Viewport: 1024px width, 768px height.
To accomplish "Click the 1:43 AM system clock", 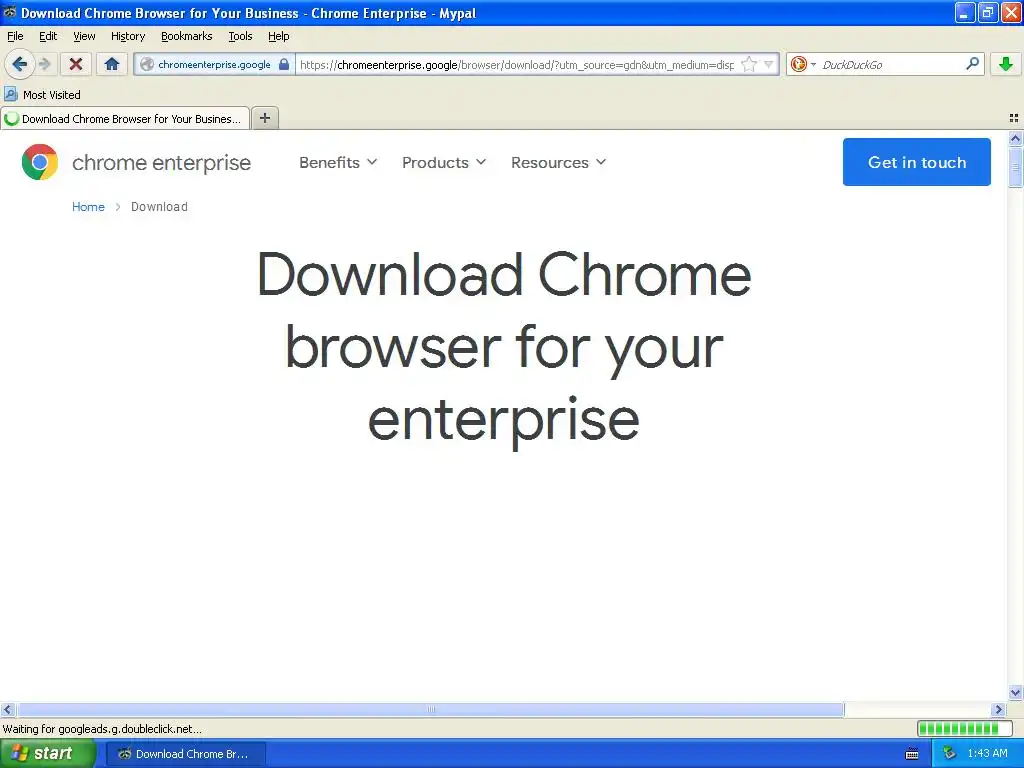I will click(987, 754).
